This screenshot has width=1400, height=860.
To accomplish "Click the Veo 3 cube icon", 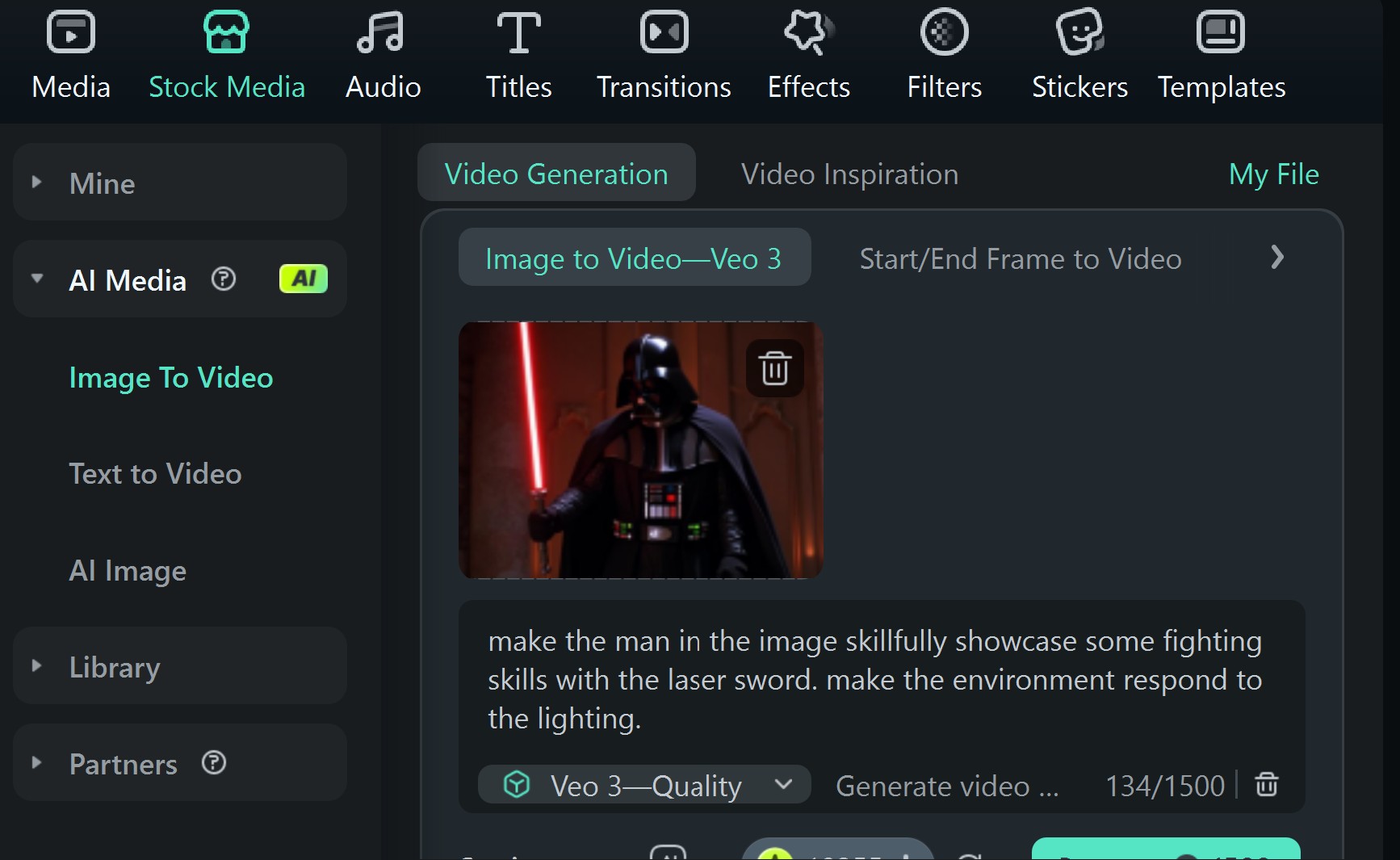I will (516, 785).
